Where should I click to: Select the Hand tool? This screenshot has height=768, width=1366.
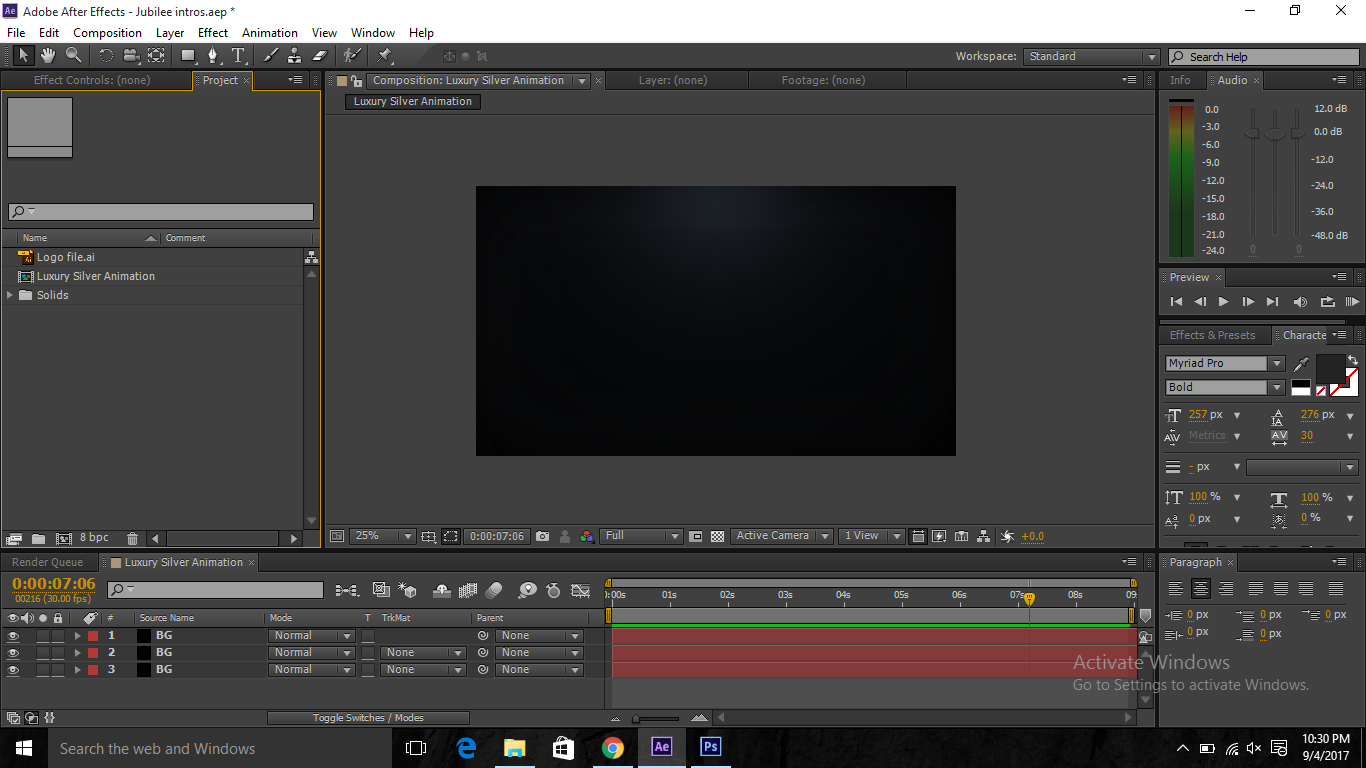pos(47,56)
